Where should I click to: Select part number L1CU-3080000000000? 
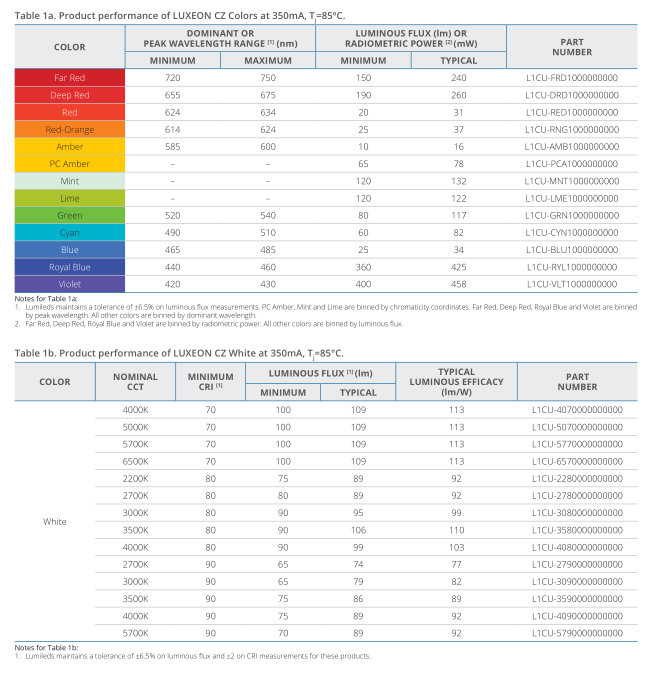coord(577,513)
